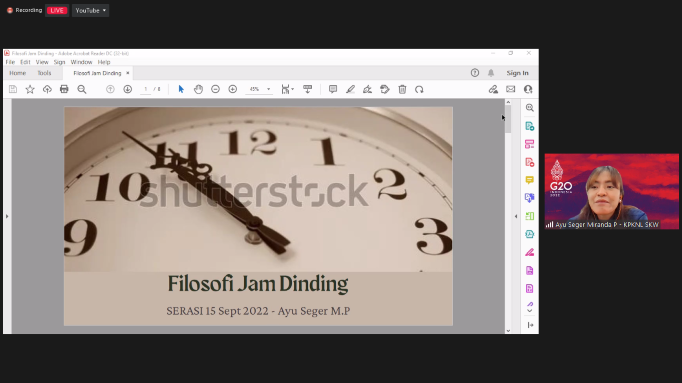Collapse the right tools pane arrow
Viewport: 682px width, 383px height.
516,216
